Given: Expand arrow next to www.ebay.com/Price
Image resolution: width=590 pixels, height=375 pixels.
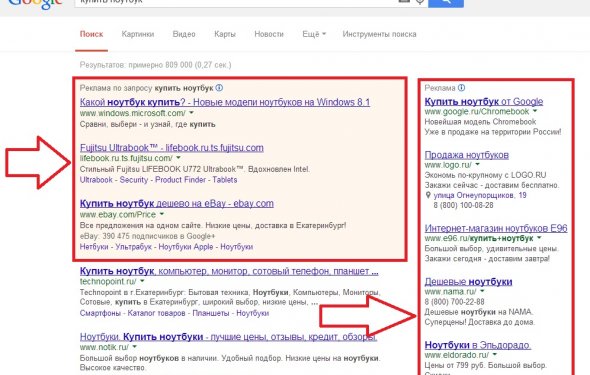Looking at the screenshot, I should pyautogui.click(x=162, y=214).
